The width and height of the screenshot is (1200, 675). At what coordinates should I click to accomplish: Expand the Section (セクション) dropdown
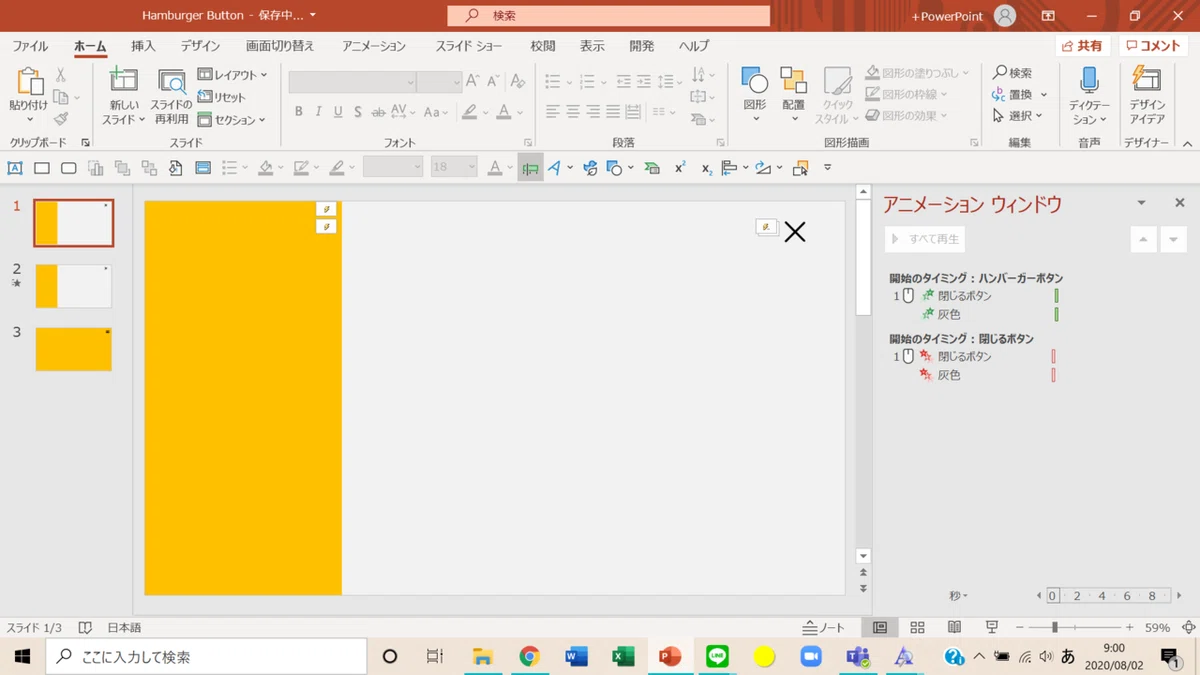[232, 120]
